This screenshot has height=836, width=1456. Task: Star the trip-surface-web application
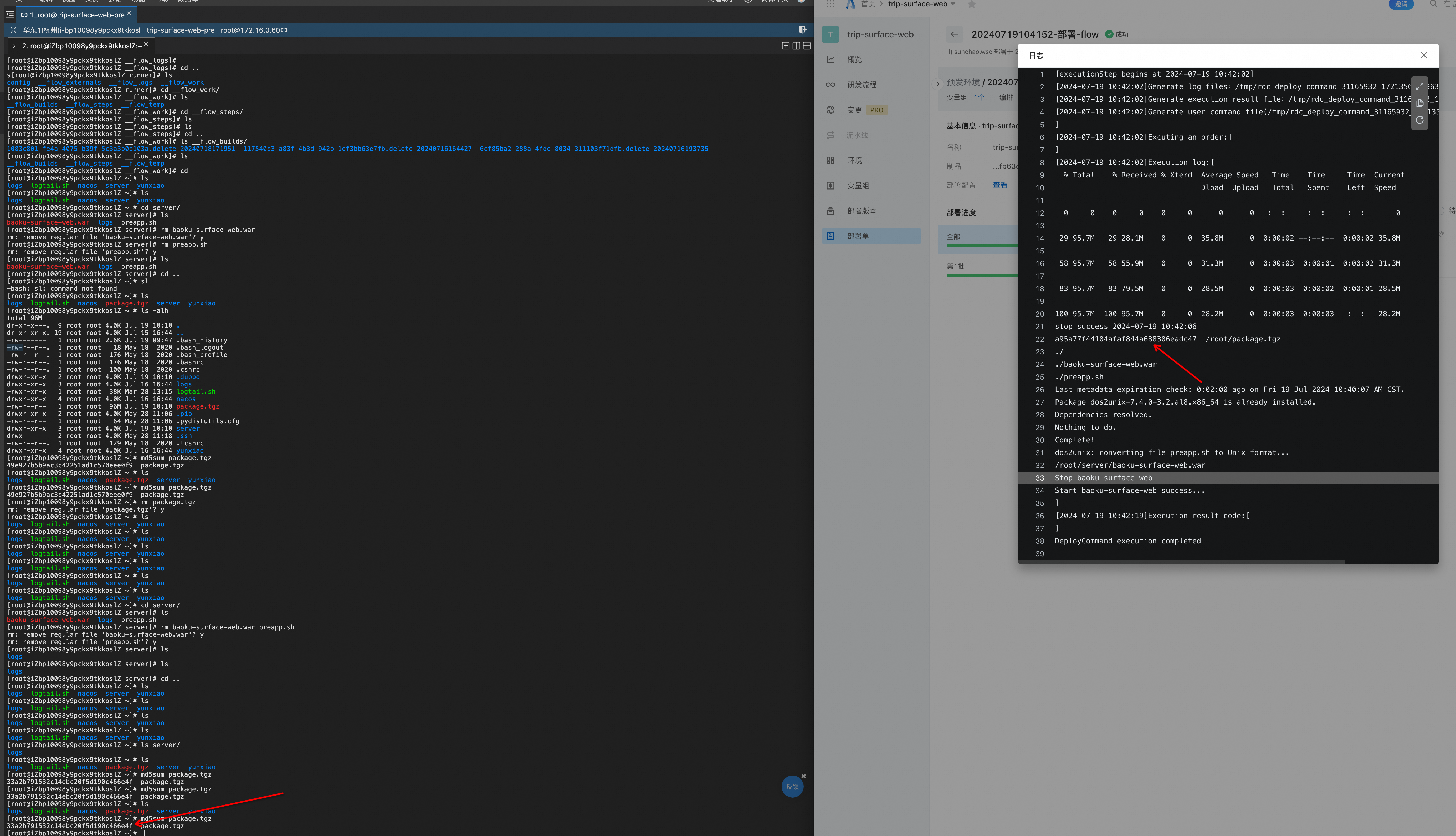pos(972,4)
